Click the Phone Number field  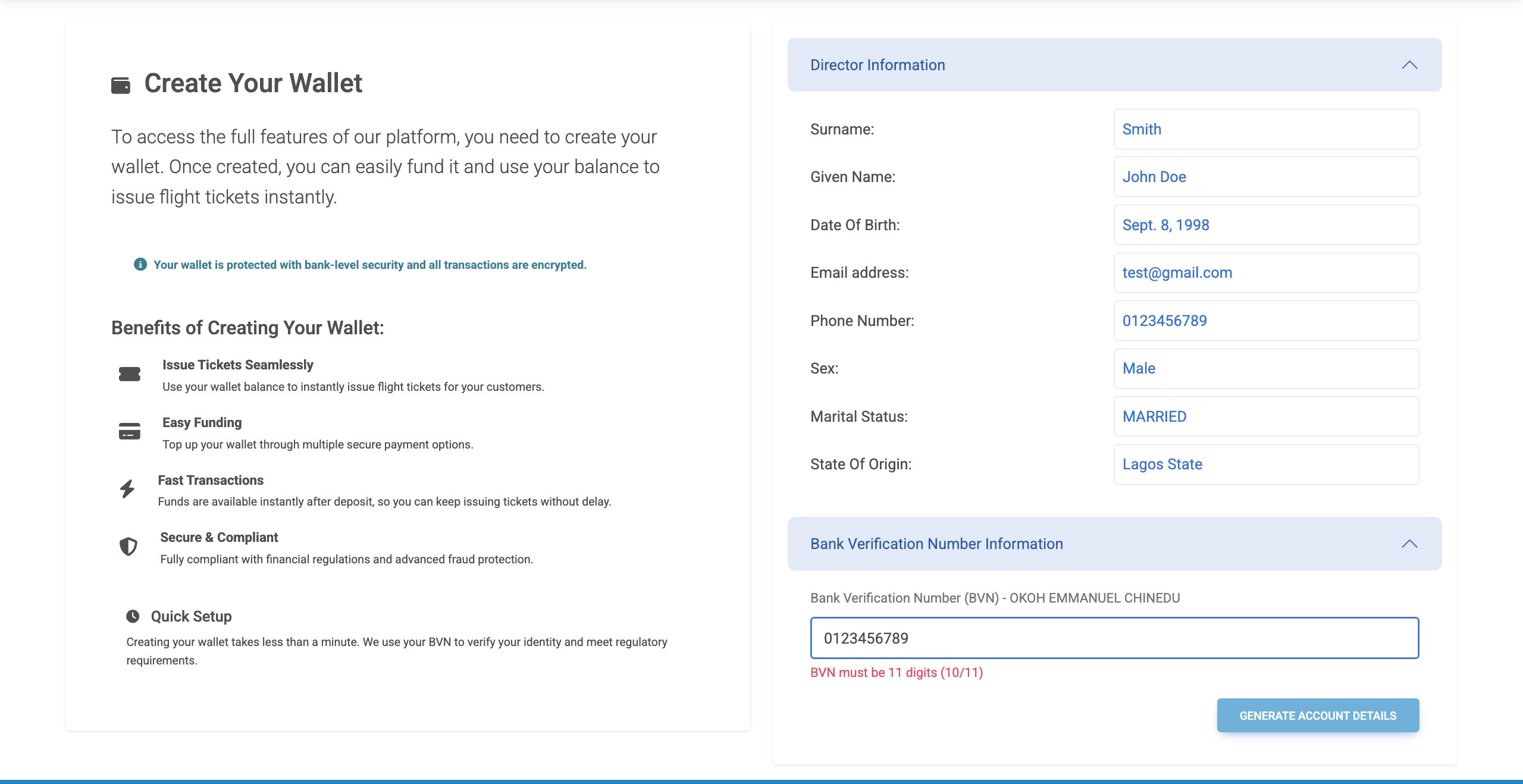coord(1266,321)
